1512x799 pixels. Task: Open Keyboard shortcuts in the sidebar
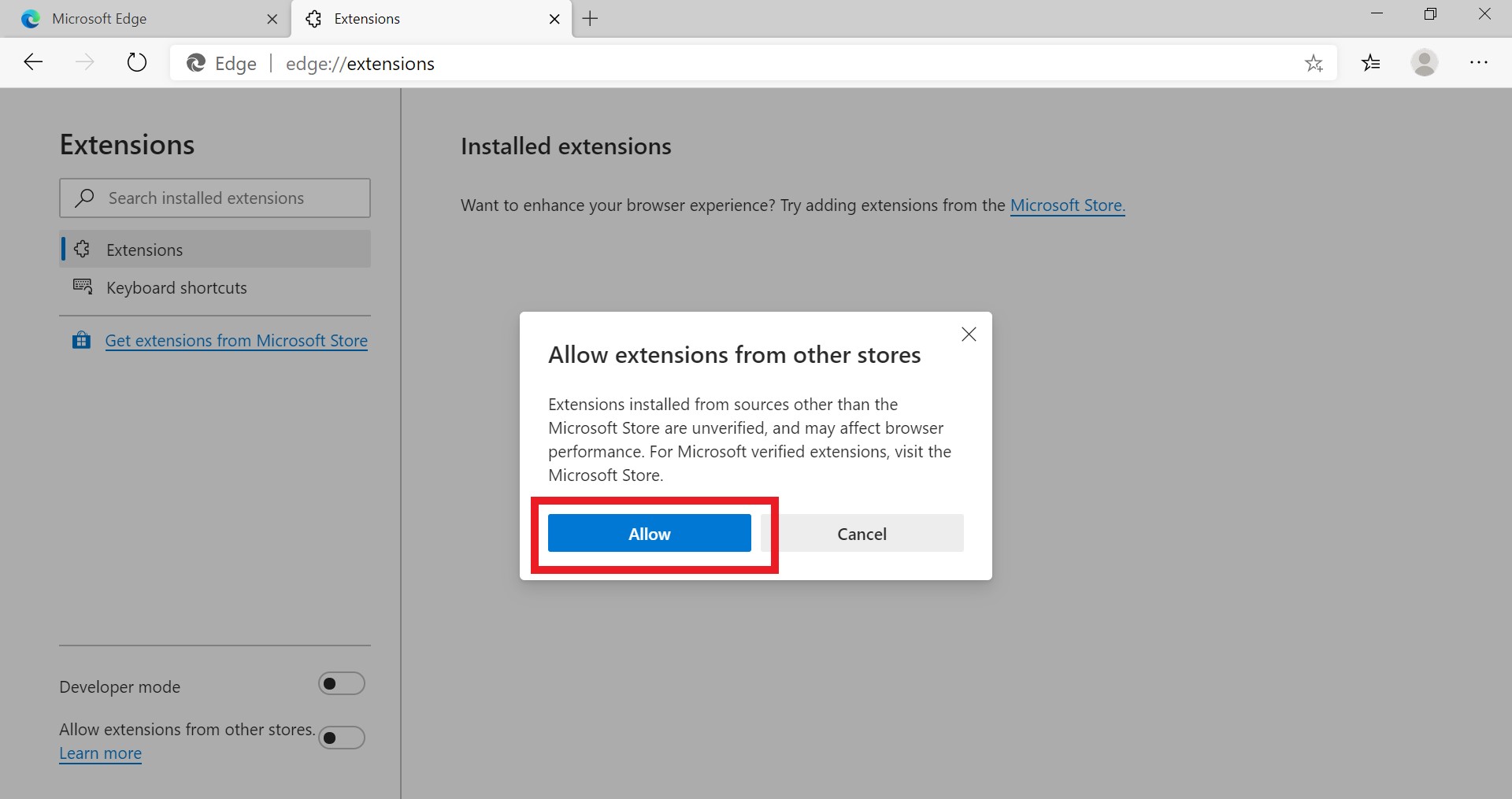(x=215, y=287)
